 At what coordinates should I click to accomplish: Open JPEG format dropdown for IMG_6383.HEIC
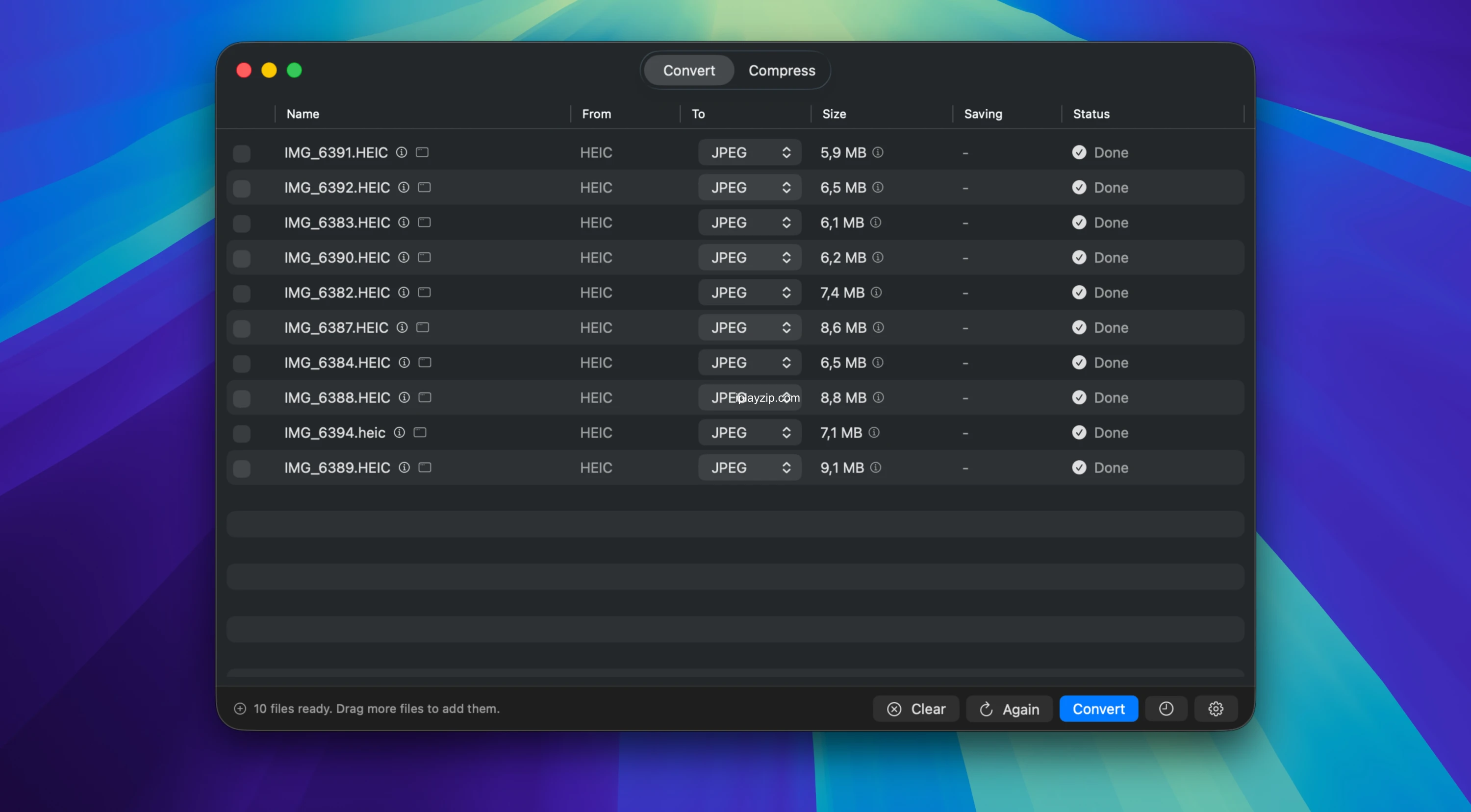[749, 222]
